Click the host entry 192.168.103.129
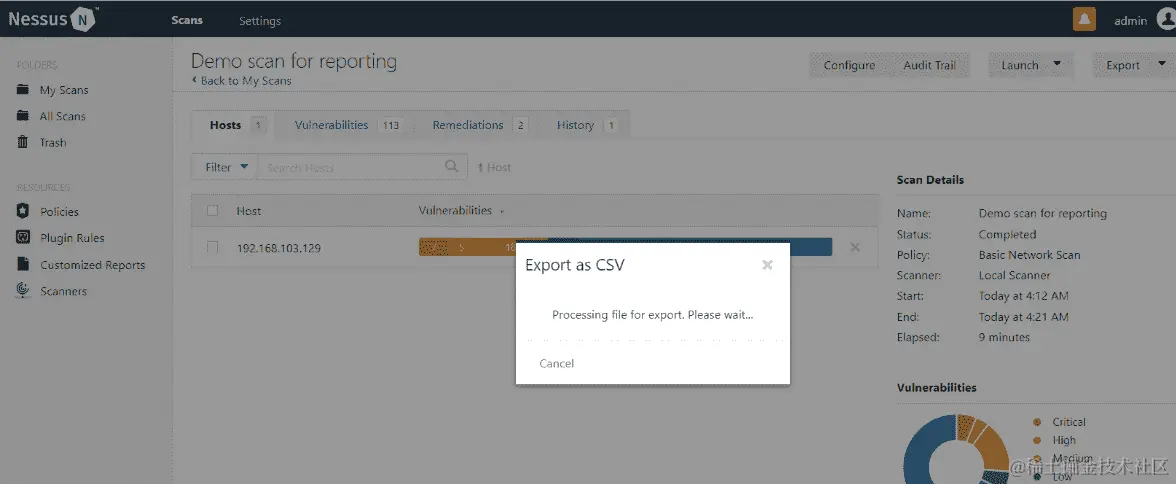1176x484 pixels. [278, 248]
